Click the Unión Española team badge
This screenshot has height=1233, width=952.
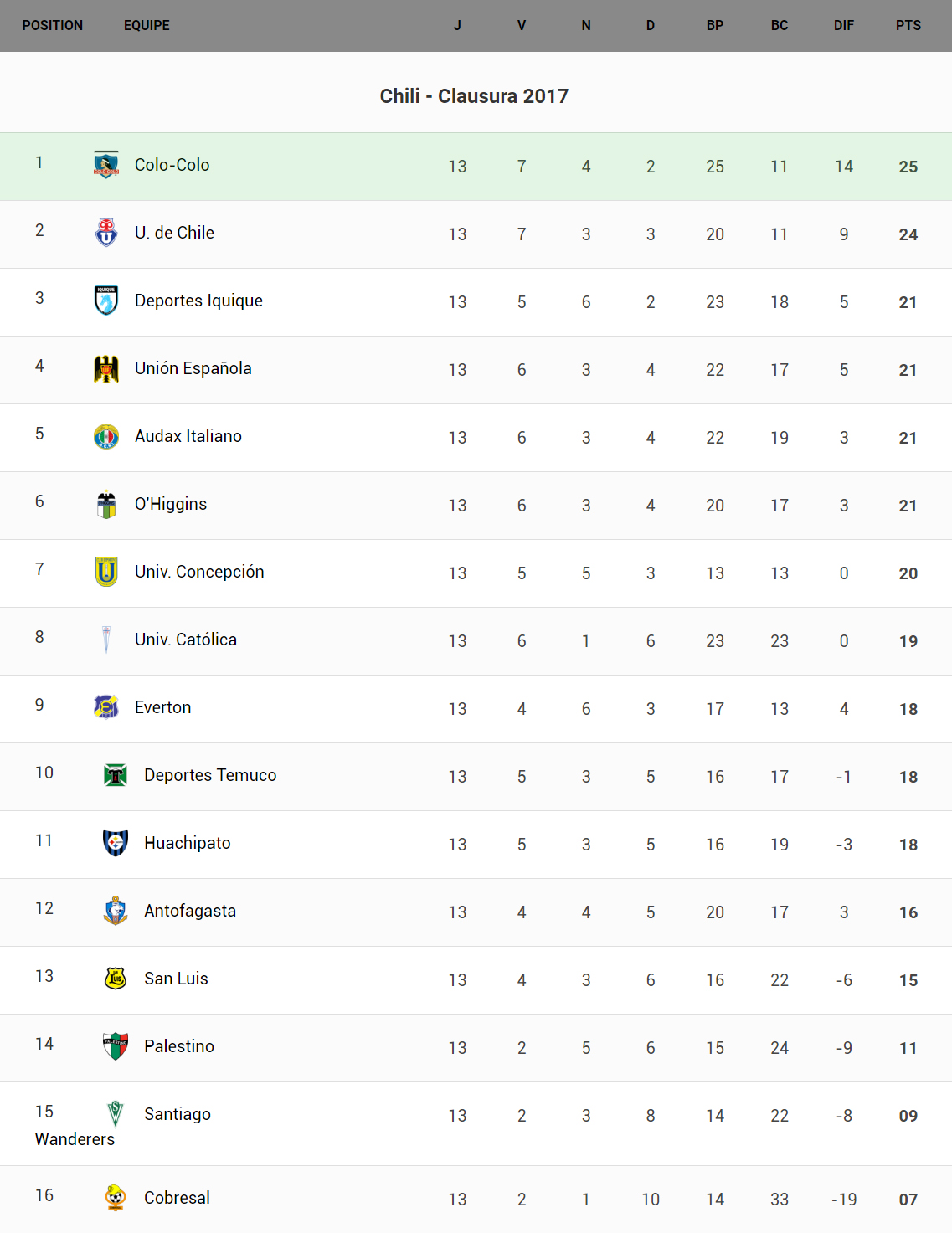coord(106,368)
